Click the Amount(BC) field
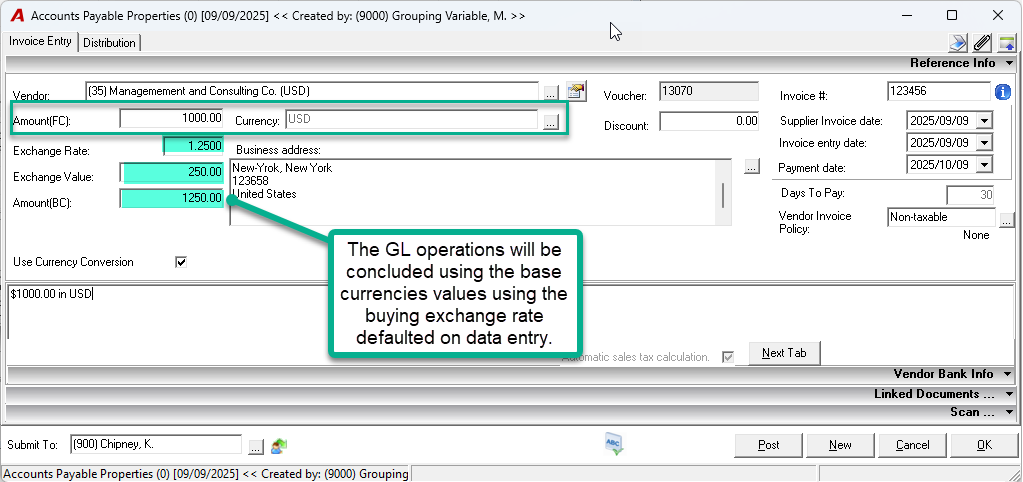The height and width of the screenshot is (482, 1023). pyautogui.click(x=172, y=198)
